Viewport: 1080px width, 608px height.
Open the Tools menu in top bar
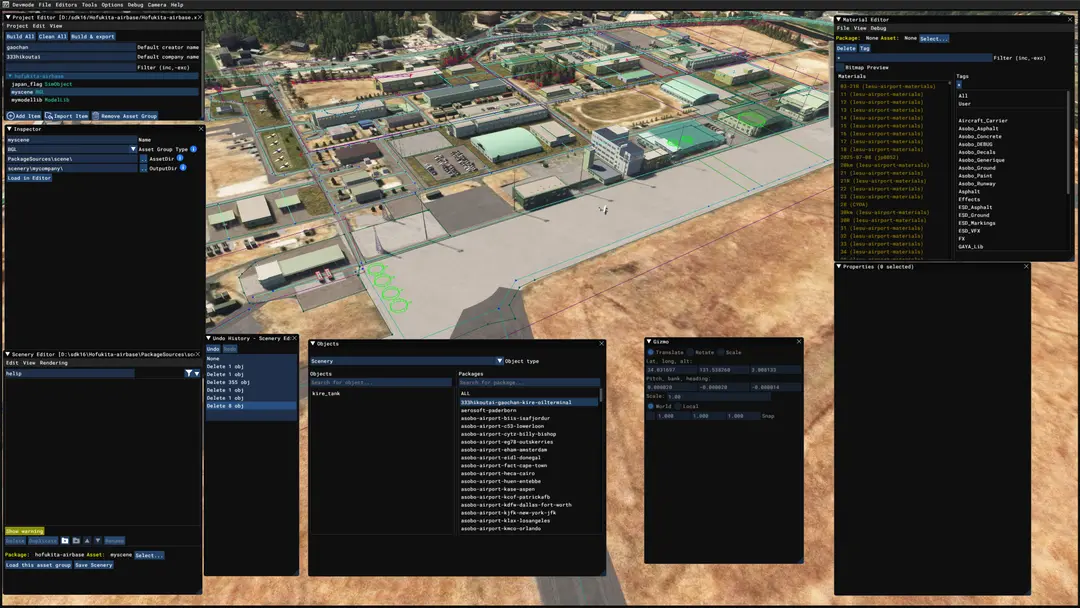[90, 4]
